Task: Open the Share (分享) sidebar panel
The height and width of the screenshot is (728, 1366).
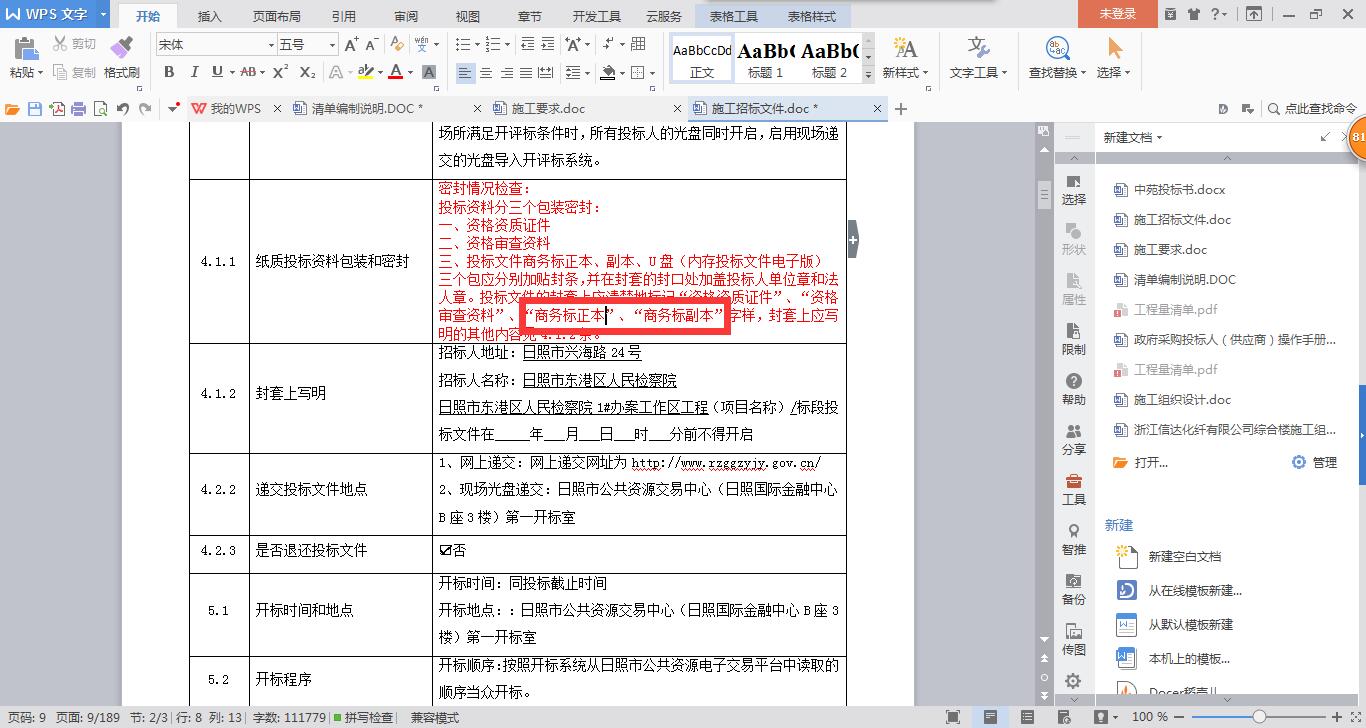Action: (x=1073, y=438)
